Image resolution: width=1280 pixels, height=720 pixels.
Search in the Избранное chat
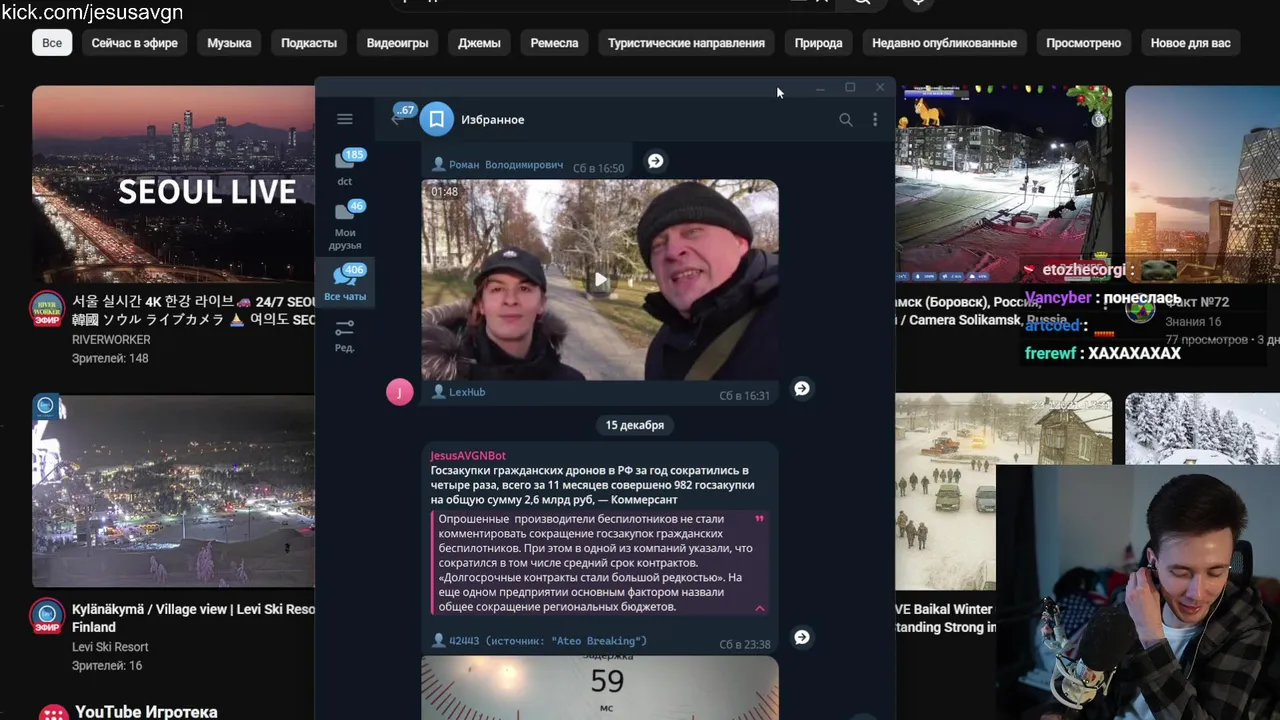pyautogui.click(x=846, y=120)
